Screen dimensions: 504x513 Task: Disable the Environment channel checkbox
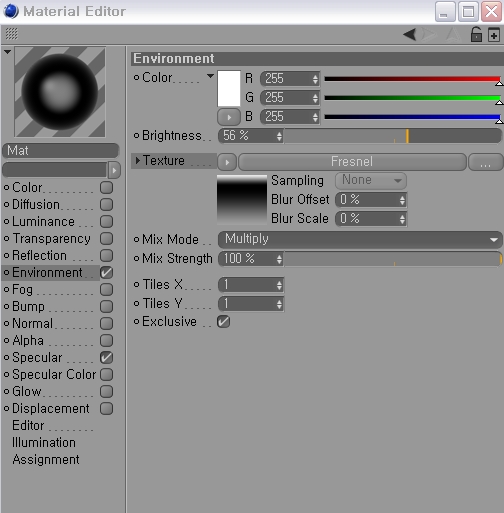[x=107, y=273]
